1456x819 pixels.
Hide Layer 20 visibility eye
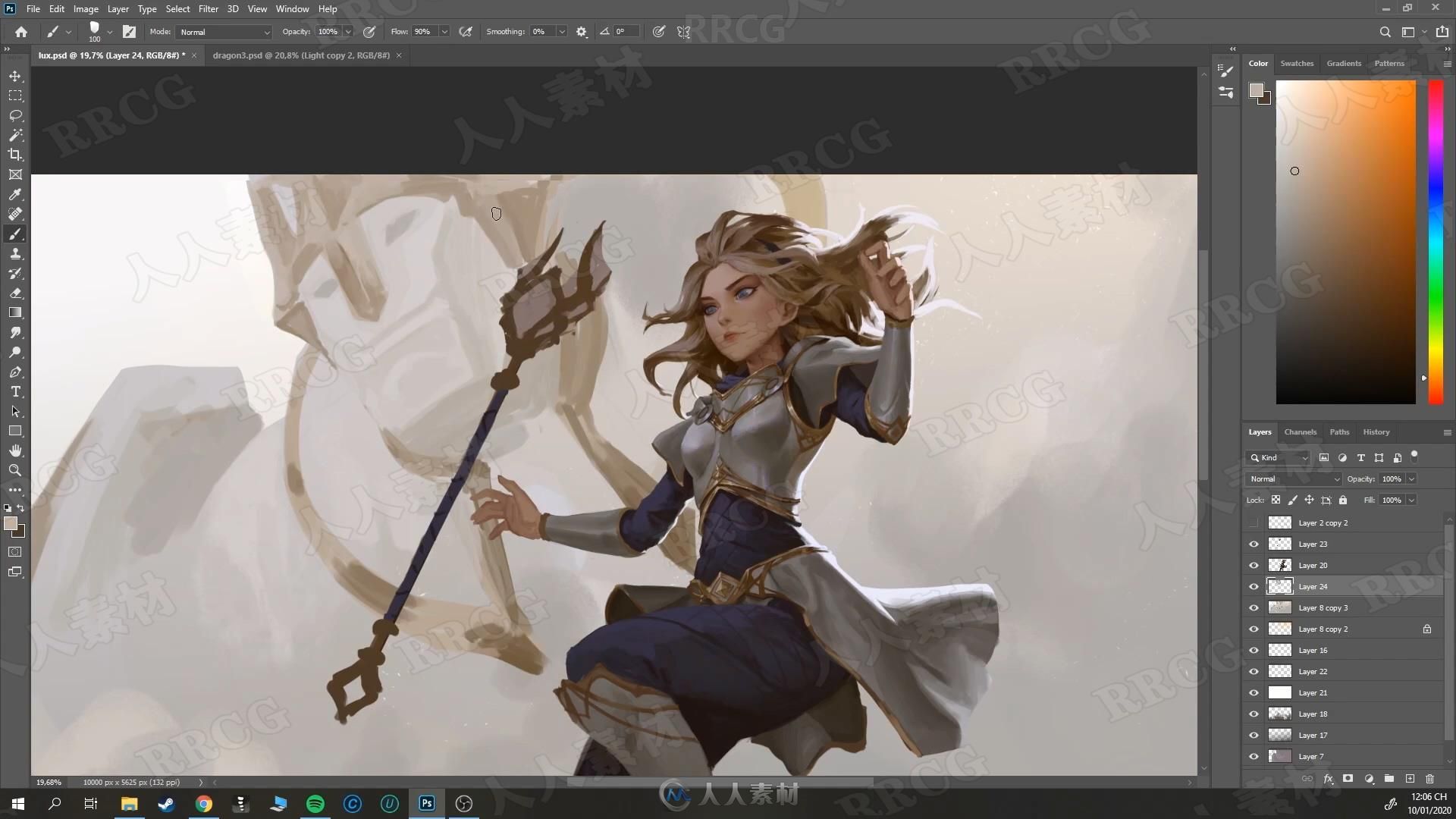[x=1254, y=565]
